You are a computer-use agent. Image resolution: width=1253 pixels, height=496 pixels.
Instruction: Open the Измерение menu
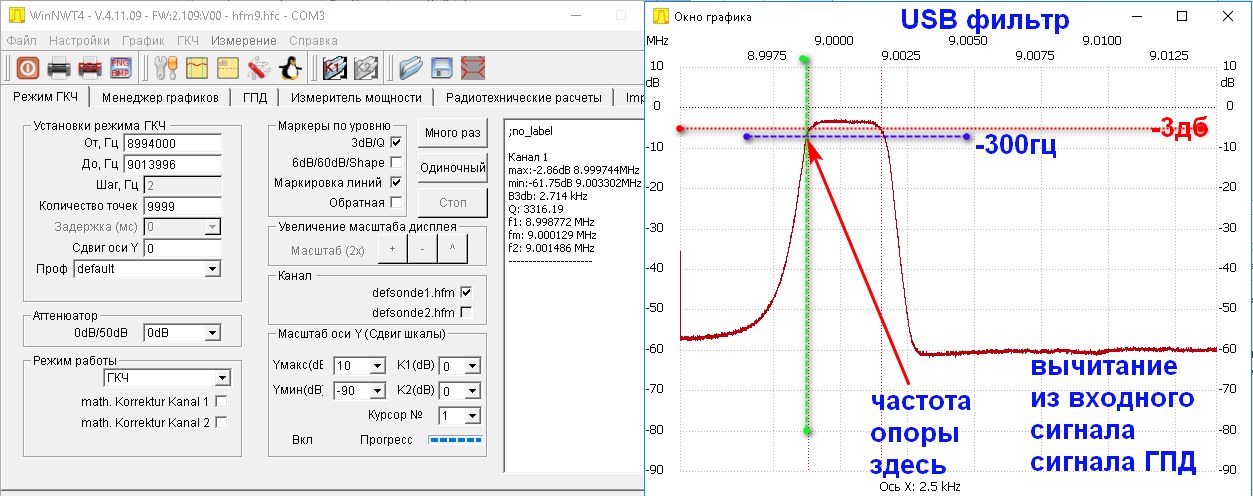(x=243, y=41)
